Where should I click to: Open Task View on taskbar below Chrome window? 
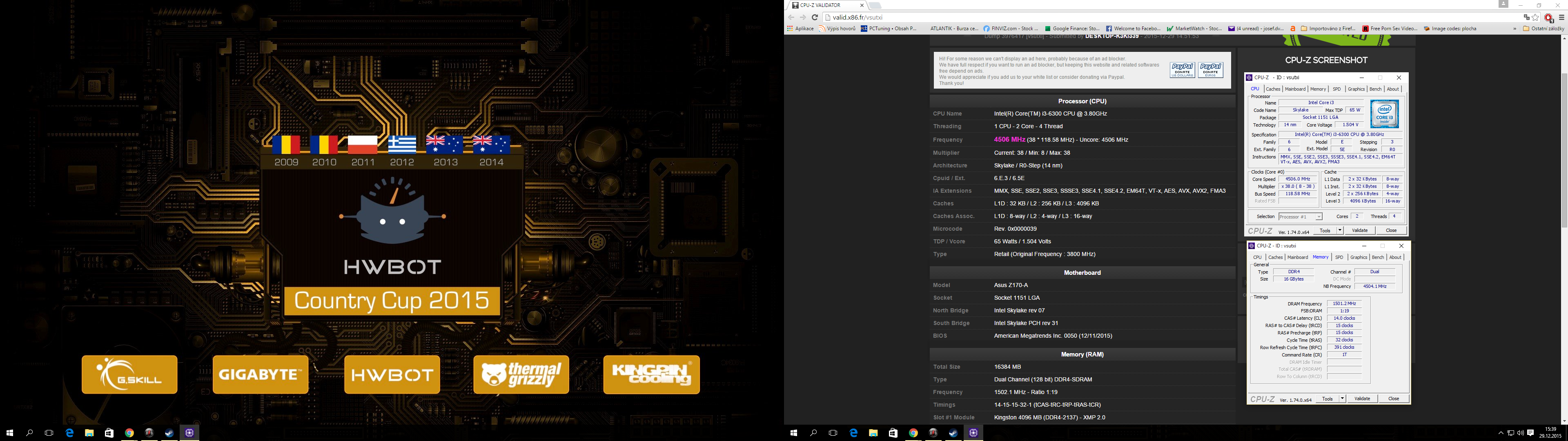(833, 433)
